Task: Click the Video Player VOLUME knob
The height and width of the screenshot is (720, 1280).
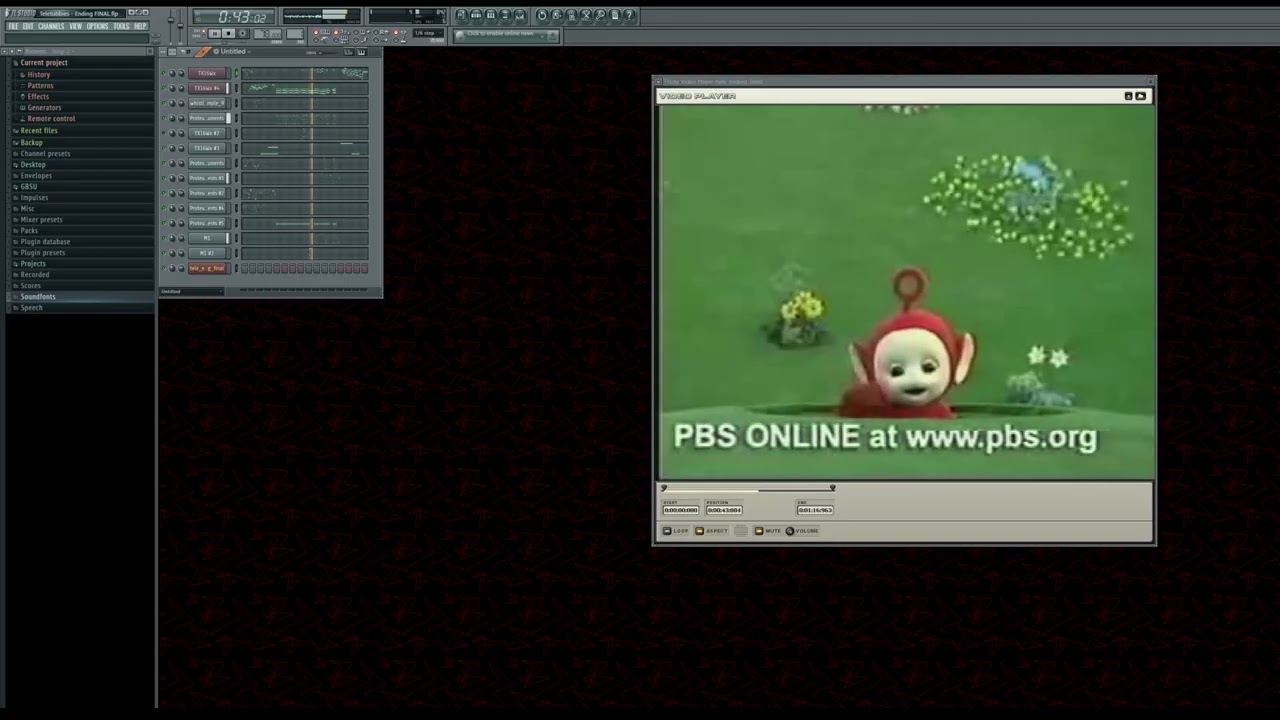Action: click(790, 531)
